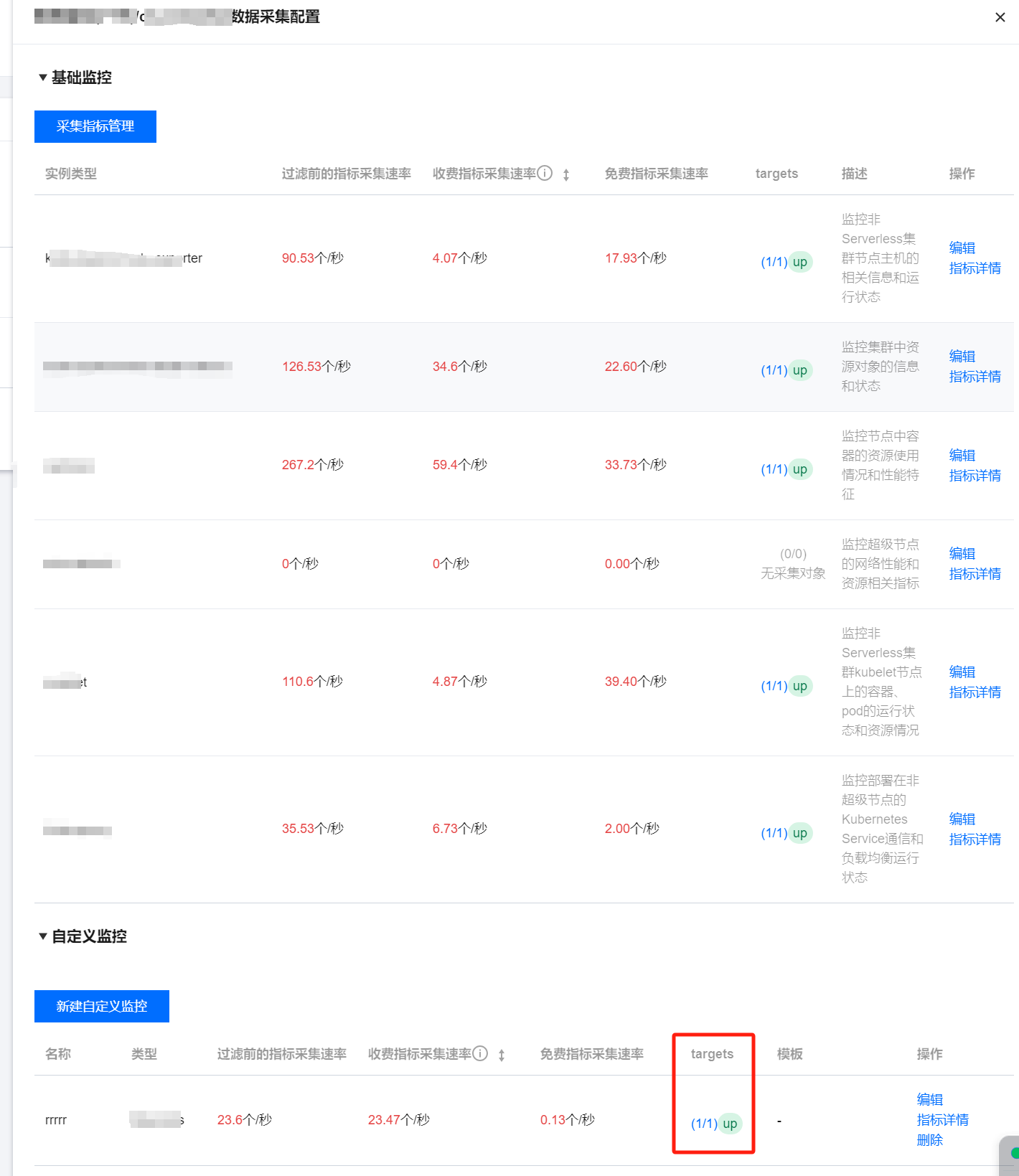The height and width of the screenshot is (1176, 1019).
Task: Click the 34.6个/秒 paid rate value
Action: tap(459, 367)
